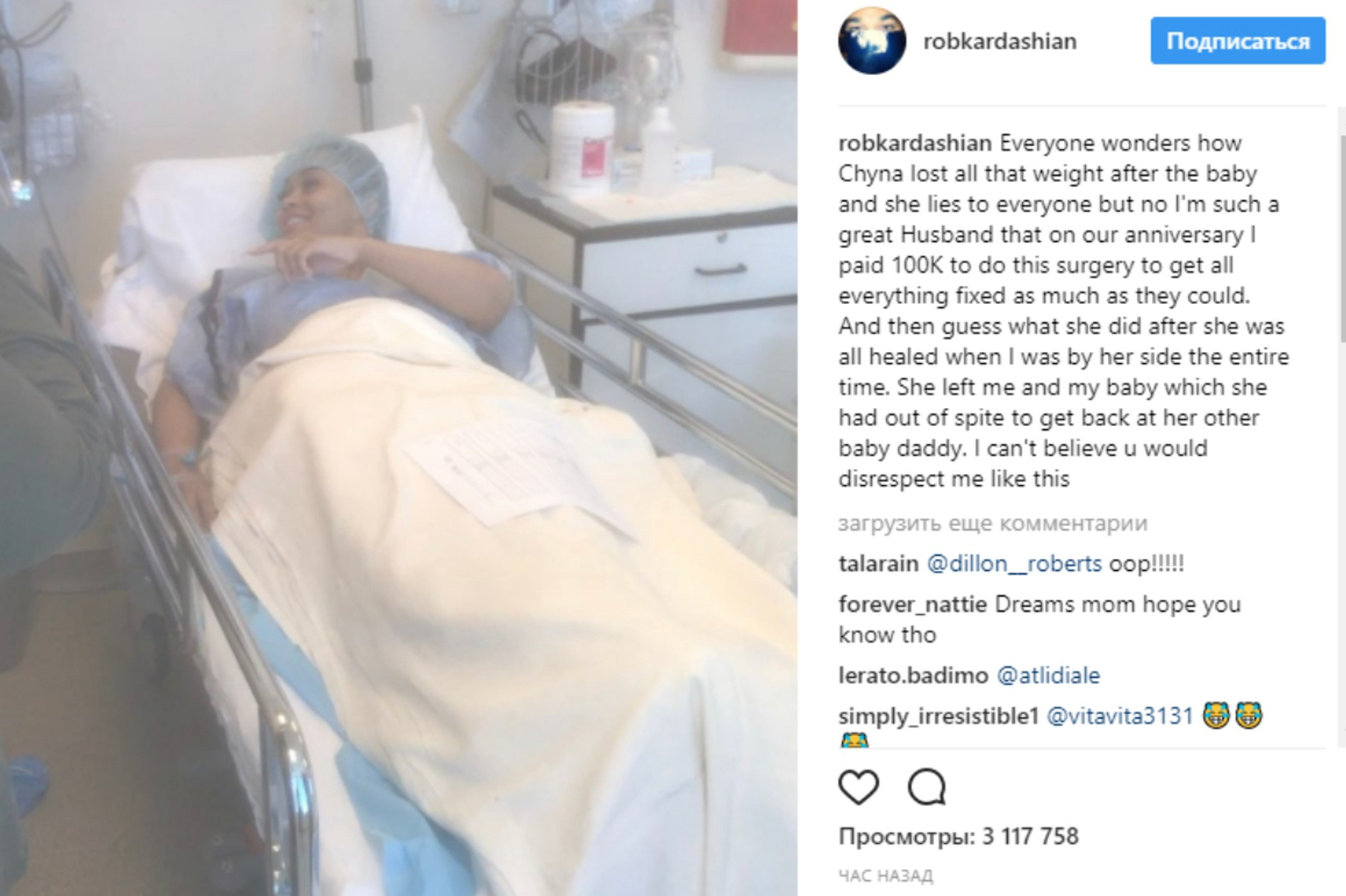Open the hospital bed photo
The height and width of the screenshot is (896, 1346).
(x=398, y=448)
